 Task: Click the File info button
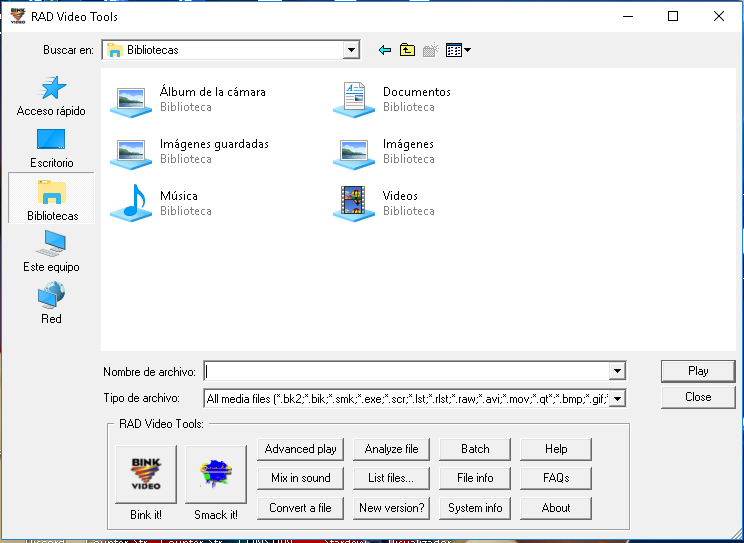pyautogui.click(x=475, y=478)
